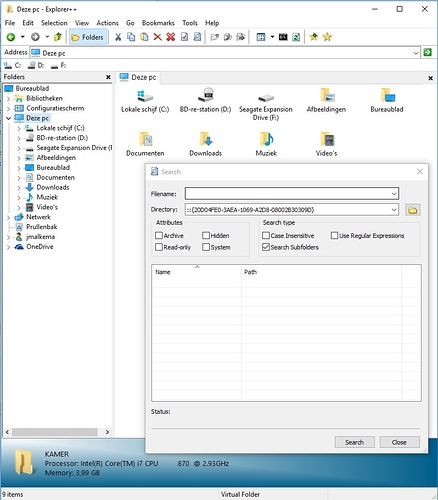
Task: Click the Refresh toolbar icon
Action: (296, 37)
